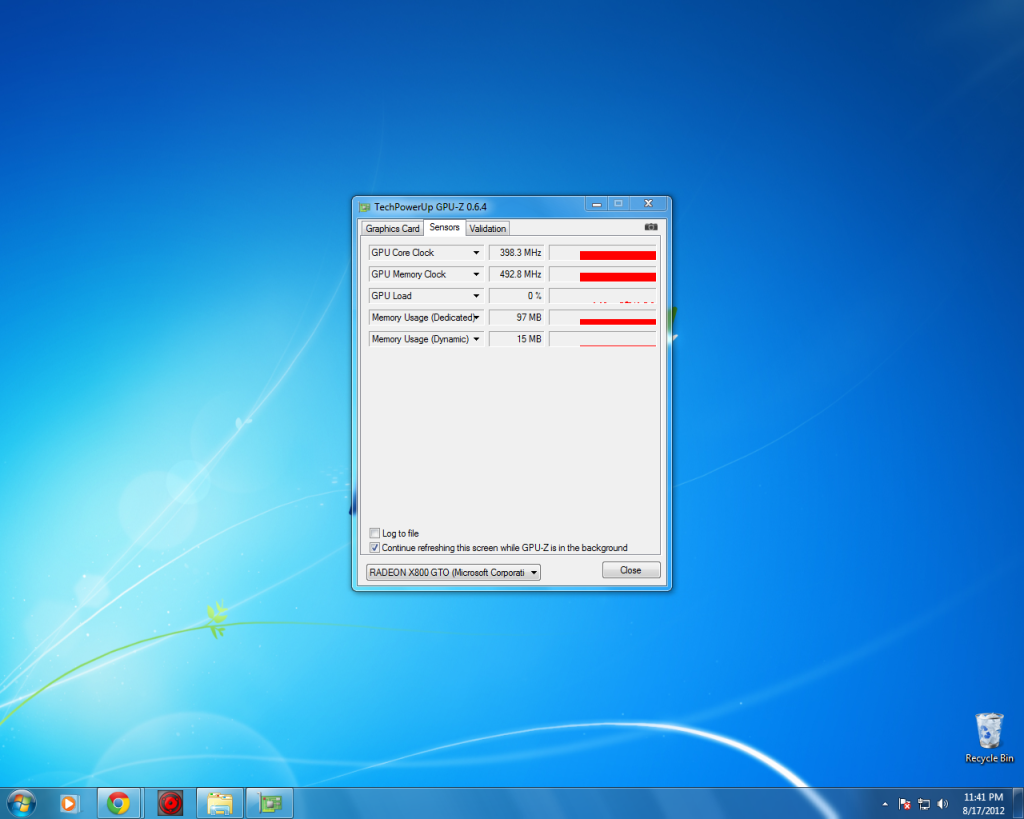Show hidden icons in system tray
1024x819 pixels.
(x=885, y=803)
